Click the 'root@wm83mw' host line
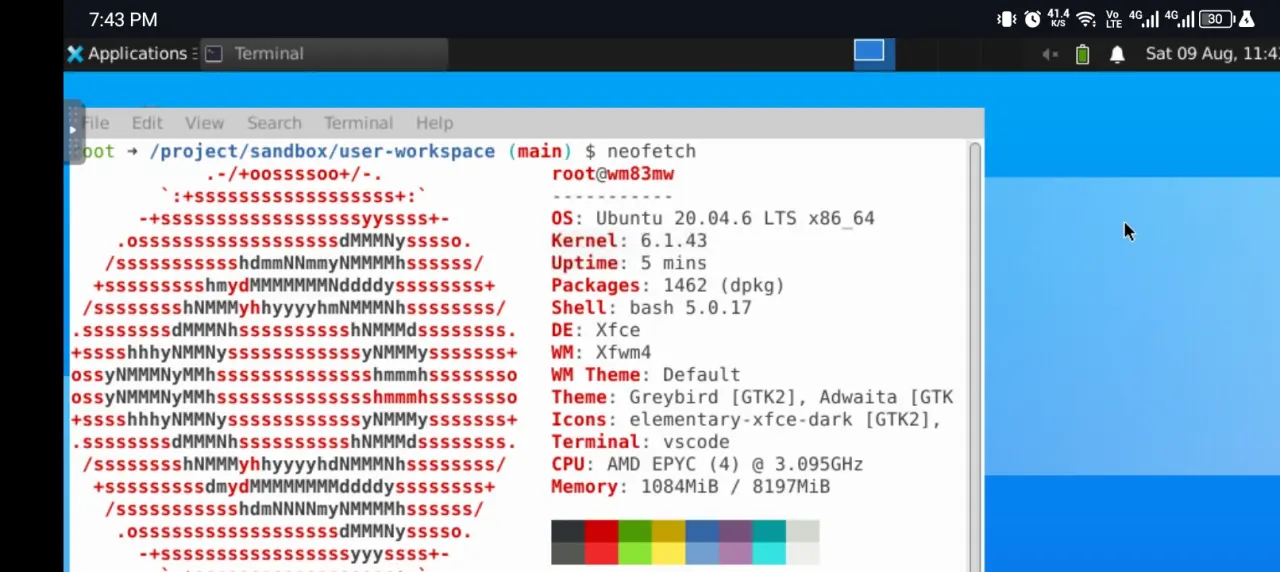Image resolution: width=1280 pixels, height=572 pixels. tap(613, 174)
